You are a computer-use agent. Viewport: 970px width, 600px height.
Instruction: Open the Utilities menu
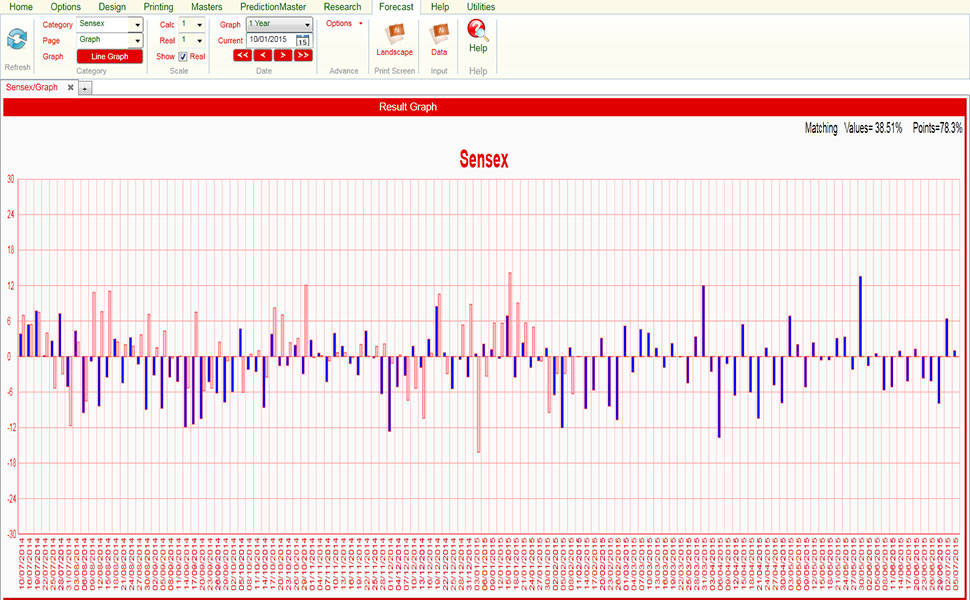point(481,7)
